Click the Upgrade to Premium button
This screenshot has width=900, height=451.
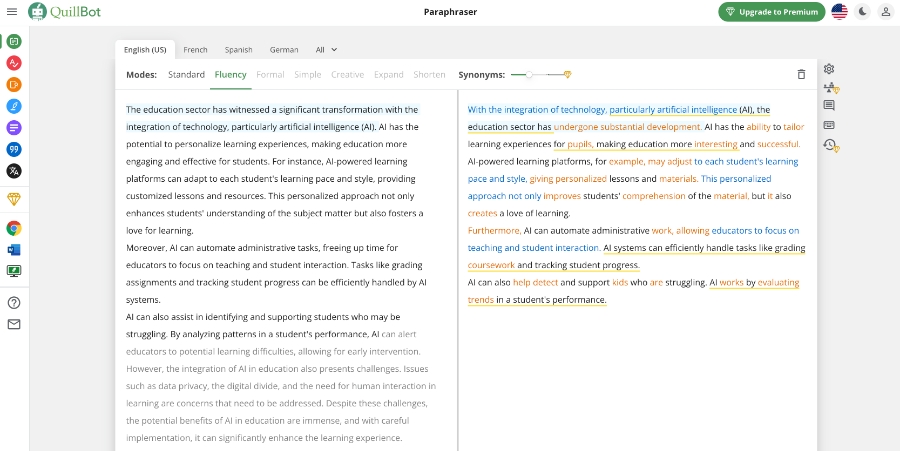pos(771,12)
